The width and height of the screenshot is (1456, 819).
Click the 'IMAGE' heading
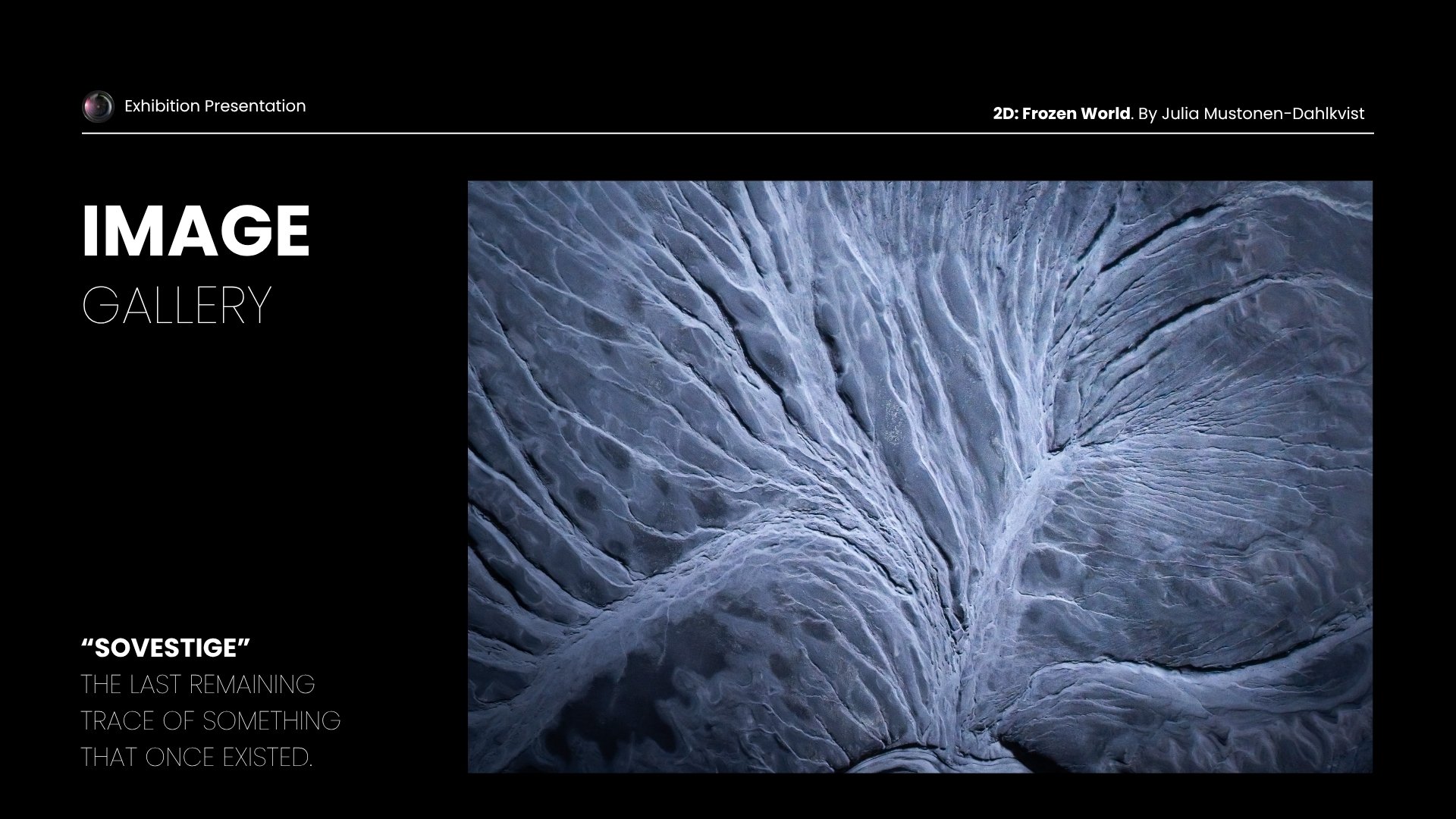196,232
